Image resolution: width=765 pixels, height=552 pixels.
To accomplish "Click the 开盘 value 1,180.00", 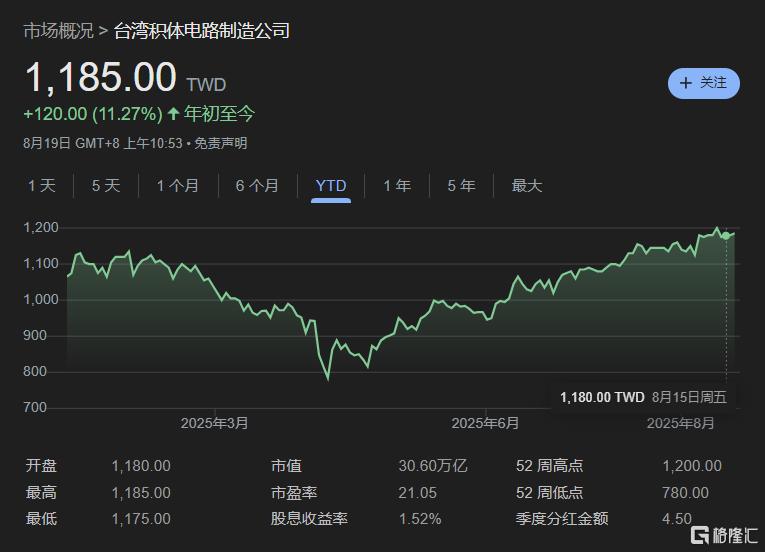I will [141, 466].
